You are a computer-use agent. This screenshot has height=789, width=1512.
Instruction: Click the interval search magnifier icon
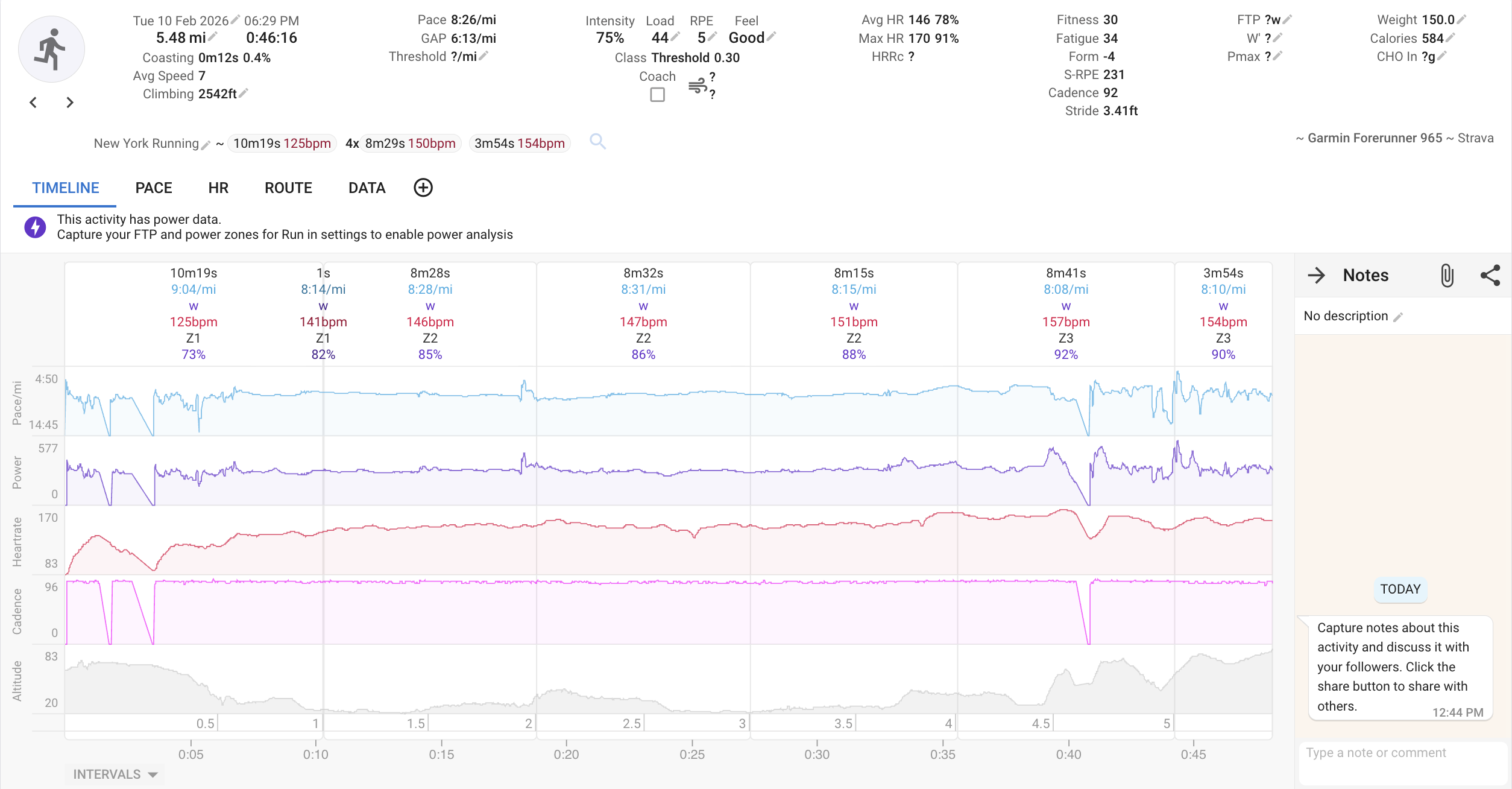tap(597, 142)
